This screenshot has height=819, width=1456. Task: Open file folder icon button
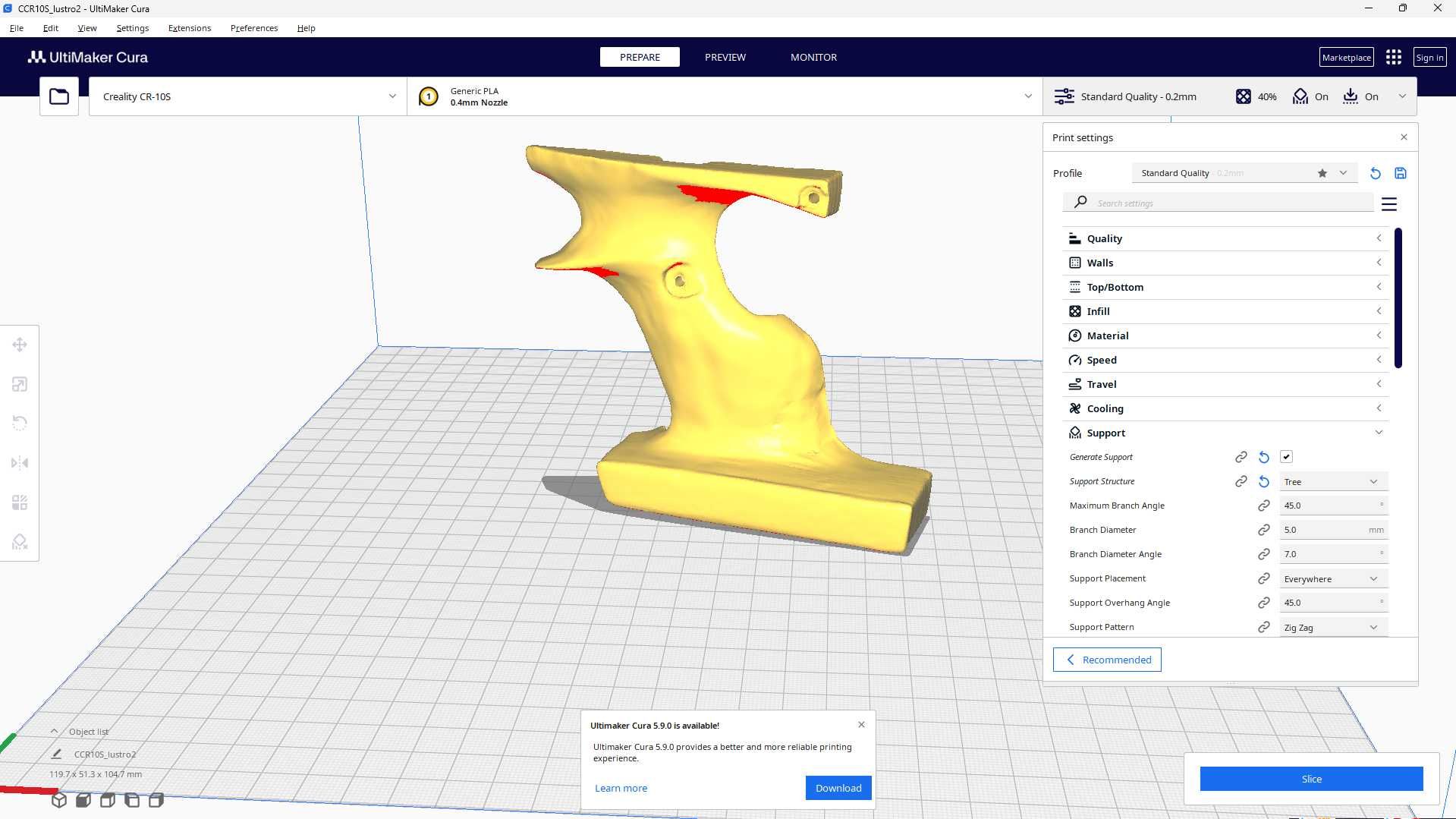(x=59, y=96)
